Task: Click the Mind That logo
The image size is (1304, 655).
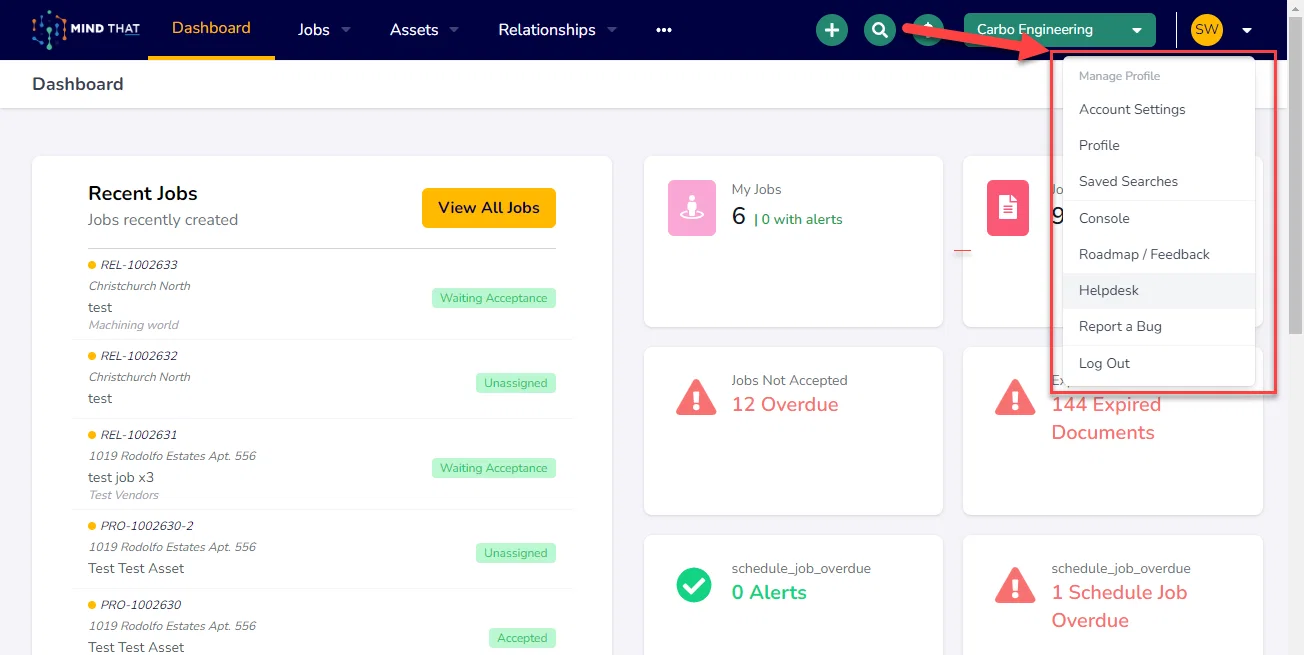Action: click(x=86, y=30)
